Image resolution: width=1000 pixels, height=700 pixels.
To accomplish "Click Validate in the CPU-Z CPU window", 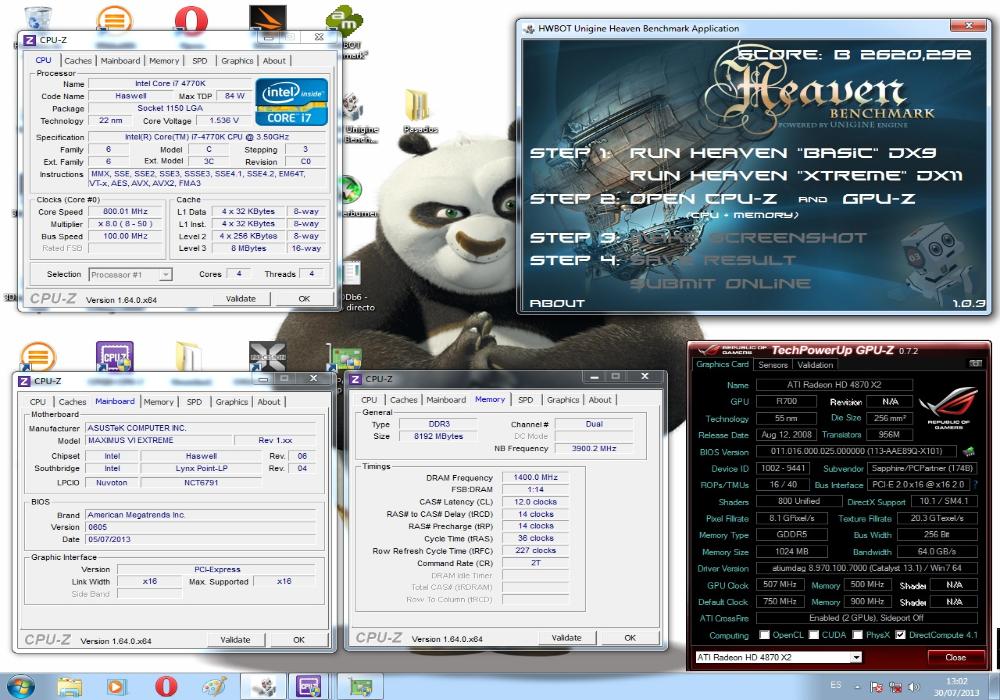I will point(240,298).
